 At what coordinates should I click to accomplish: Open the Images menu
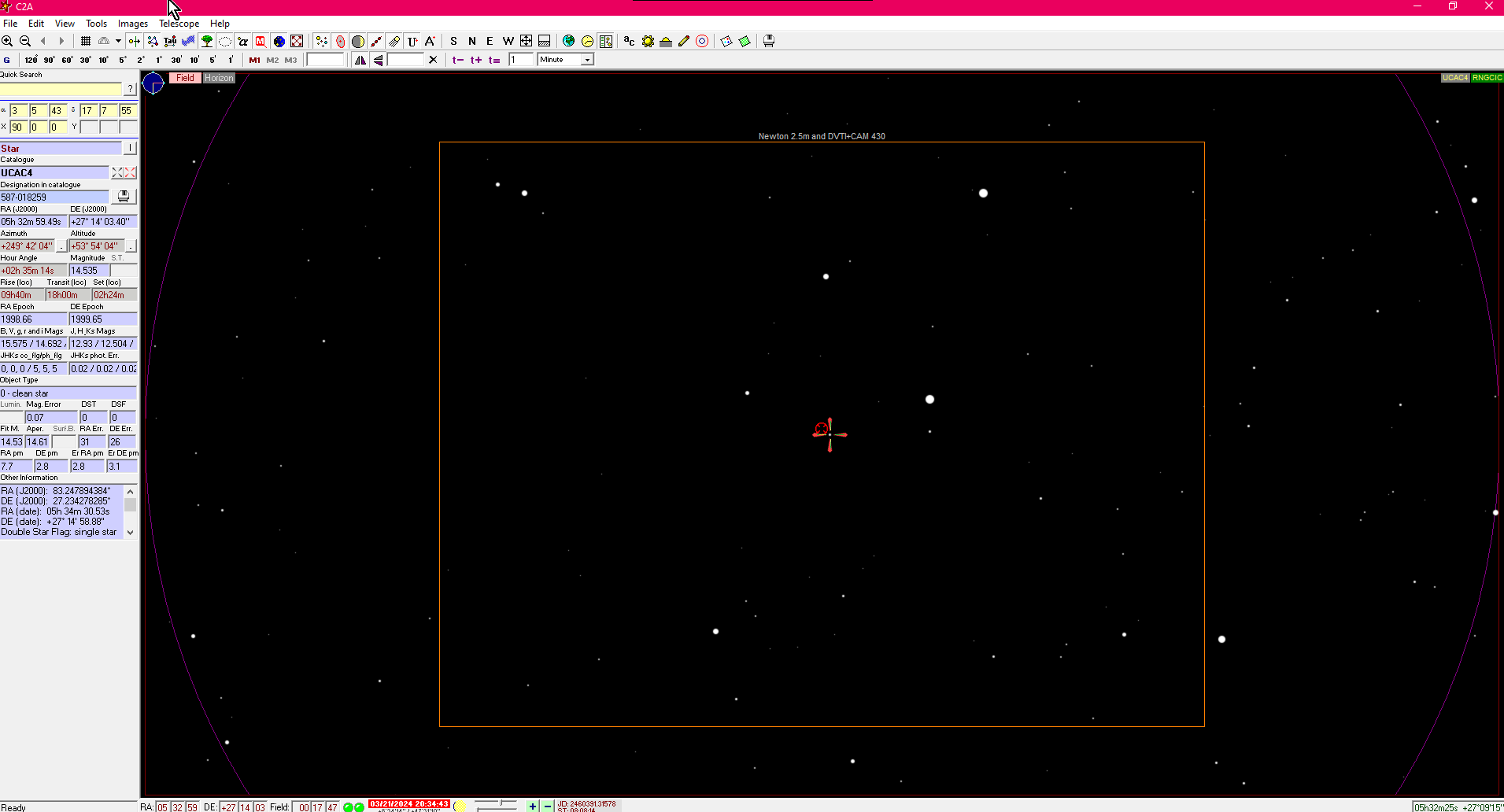coord(132,24)
